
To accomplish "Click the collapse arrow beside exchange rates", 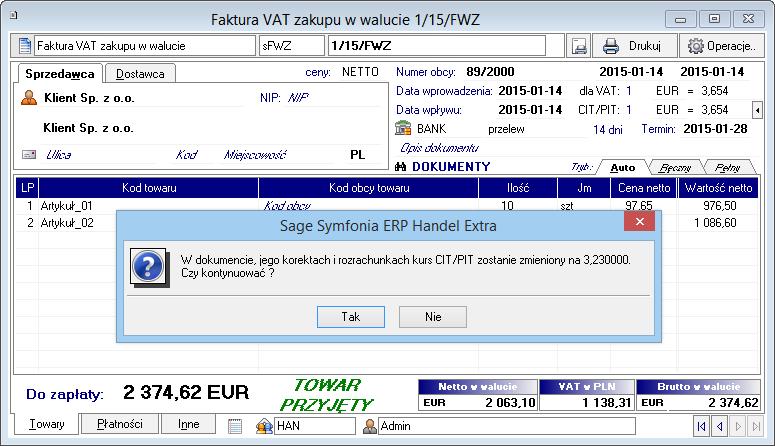I will 757,110.
